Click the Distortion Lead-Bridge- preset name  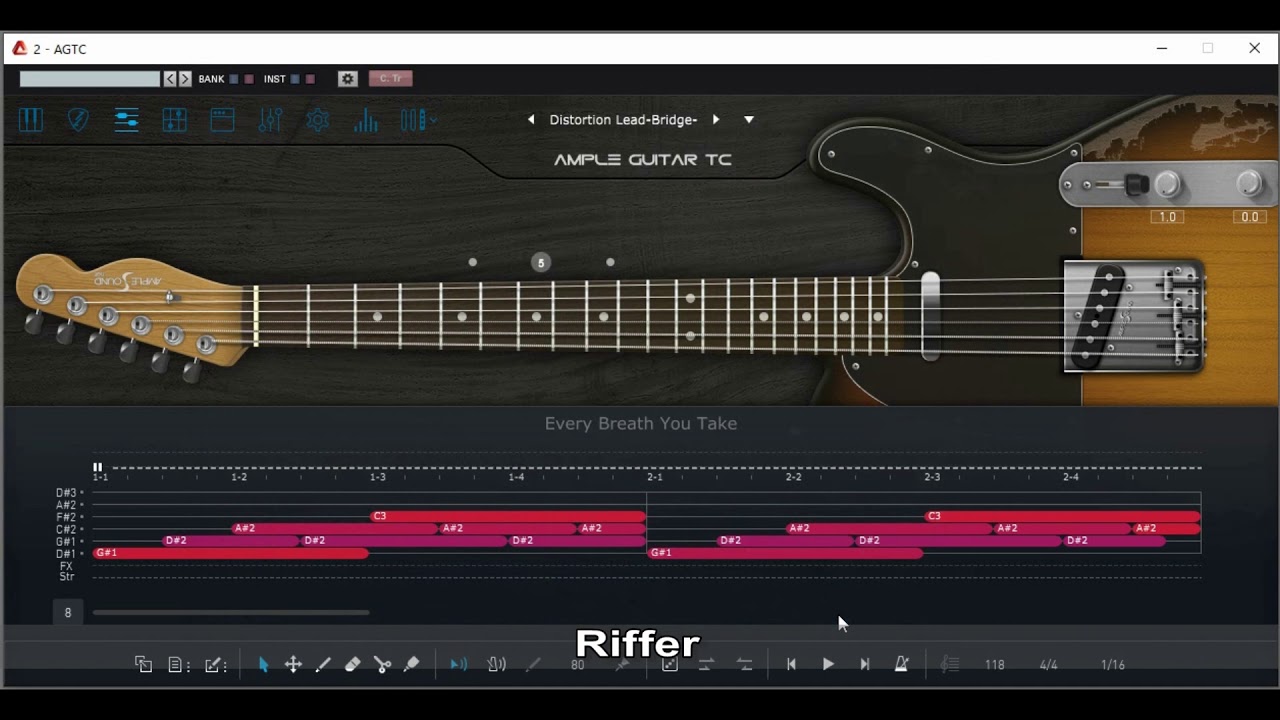point(623,120)
